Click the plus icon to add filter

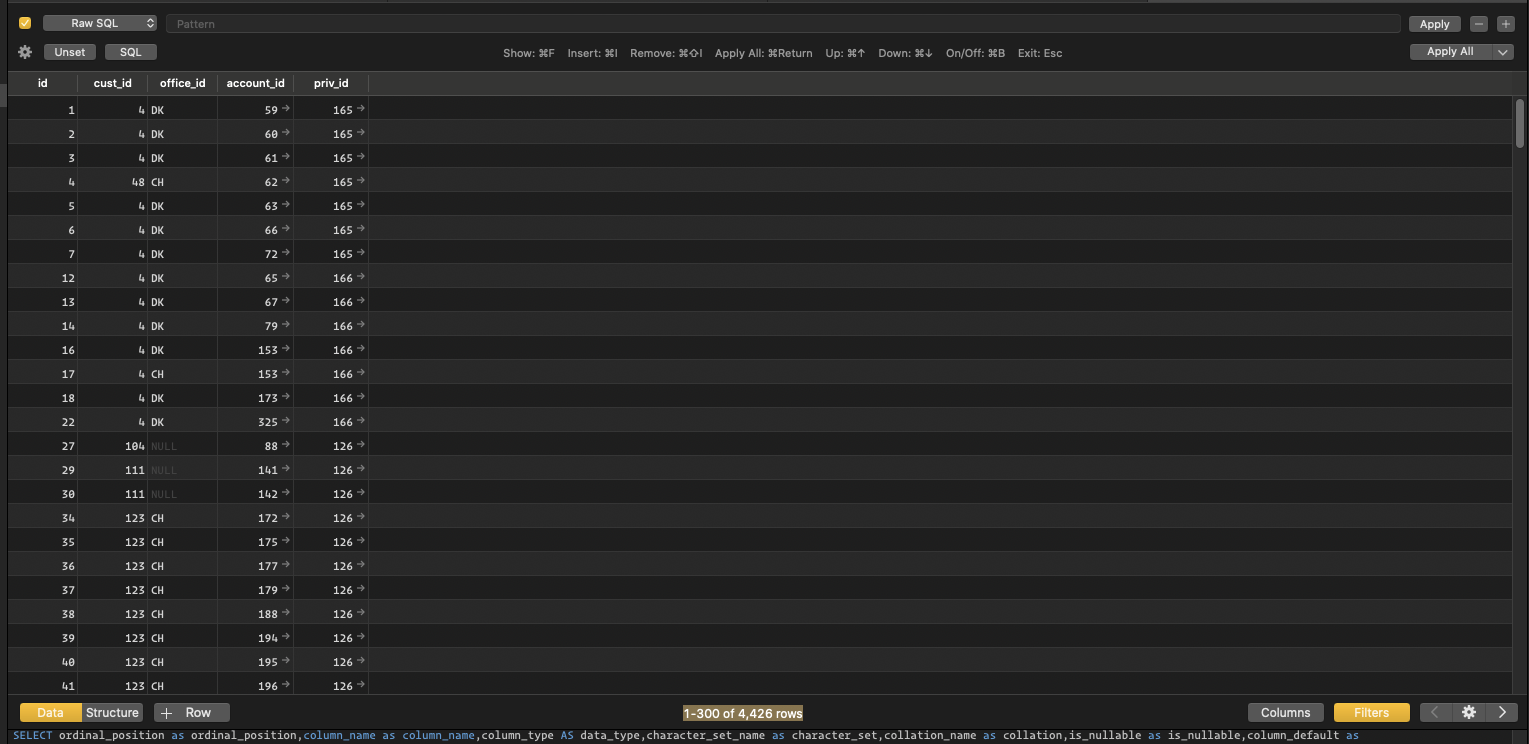1506,22
